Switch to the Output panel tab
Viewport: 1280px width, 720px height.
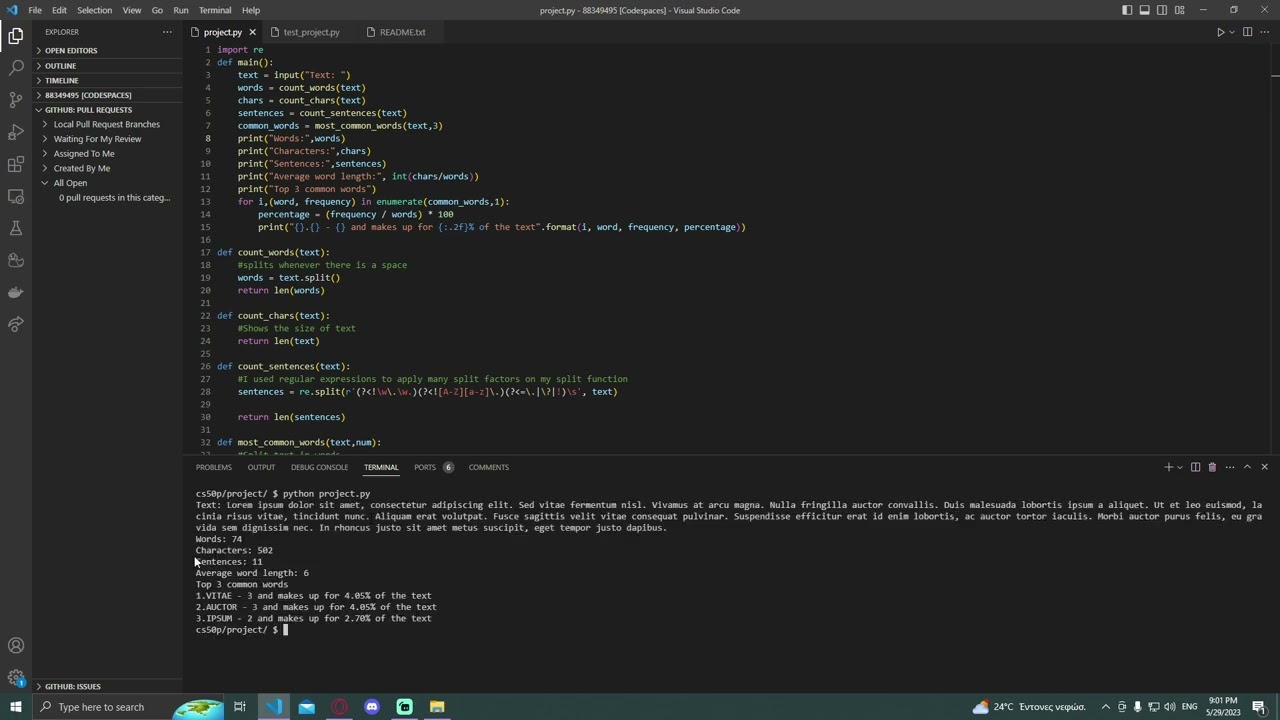261,467
